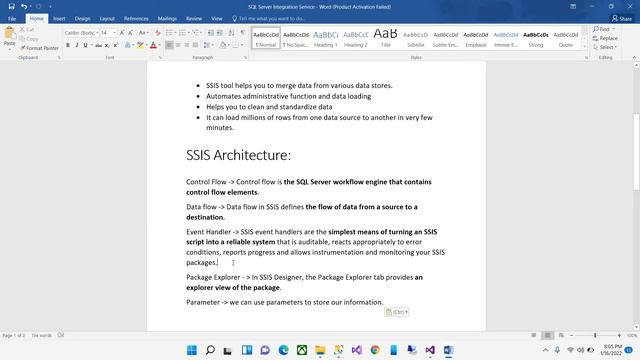The width and height of the screenshot is (640, 360).
Task: Open the Mailings tab
Action: coord(167,18)
